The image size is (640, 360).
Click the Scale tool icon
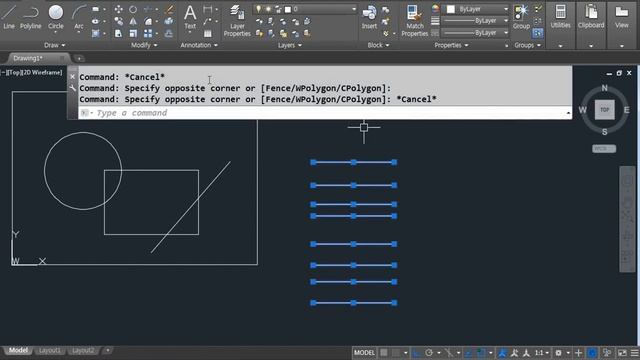point(133,33)
